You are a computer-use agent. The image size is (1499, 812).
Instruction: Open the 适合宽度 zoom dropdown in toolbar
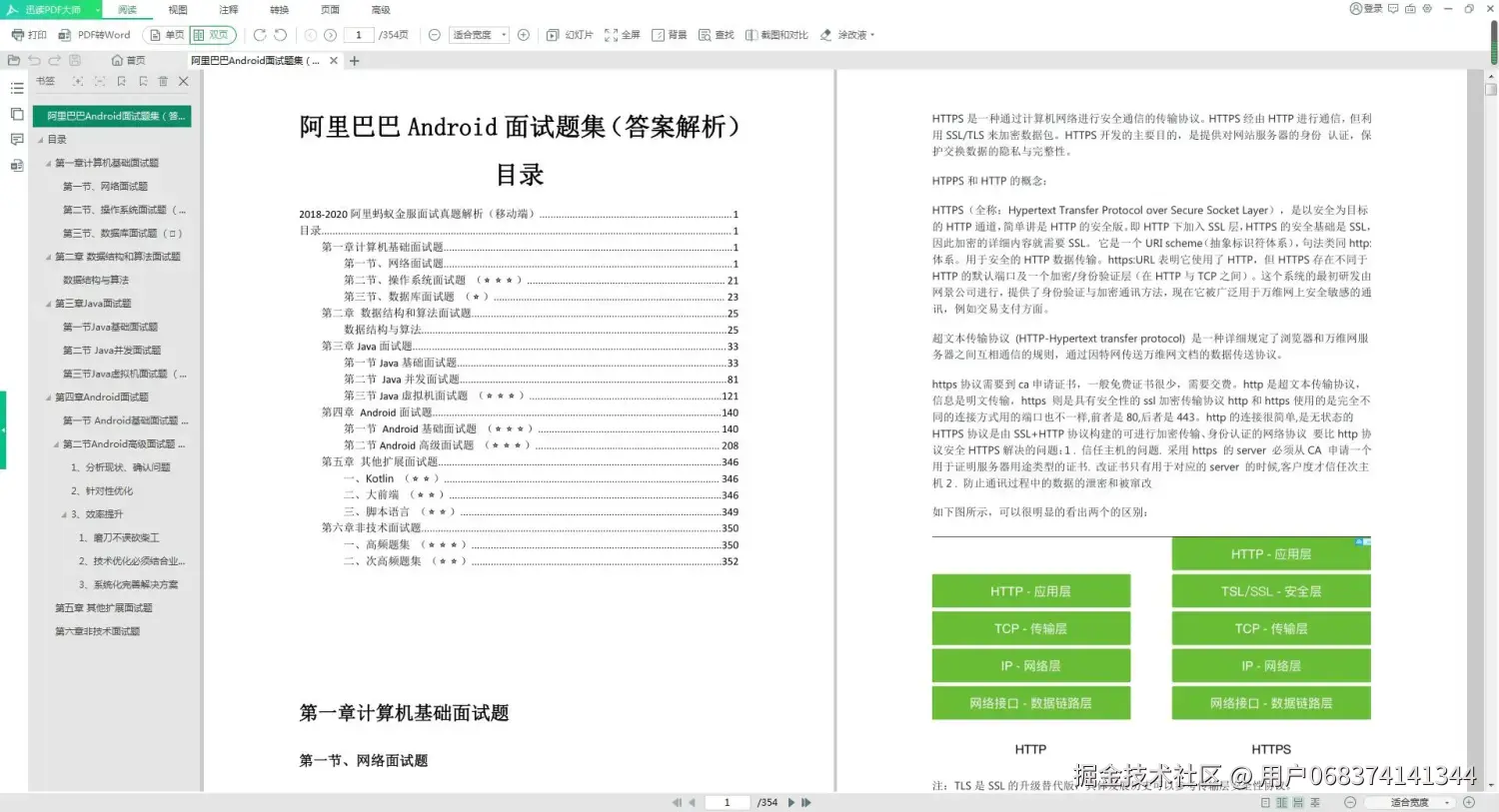coord(479,35)
